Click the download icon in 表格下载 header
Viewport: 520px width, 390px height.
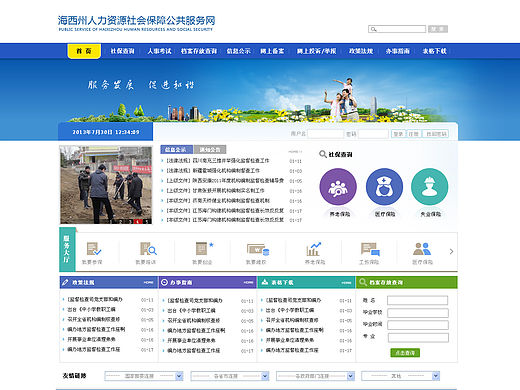pos(265,282)
